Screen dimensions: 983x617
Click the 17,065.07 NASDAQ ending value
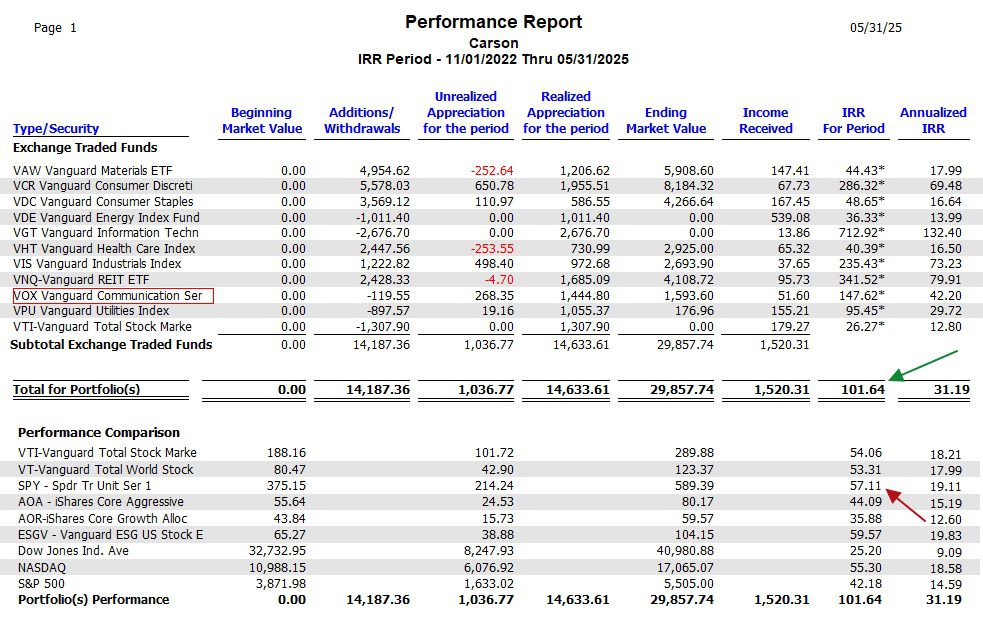[x=685, y=568]
